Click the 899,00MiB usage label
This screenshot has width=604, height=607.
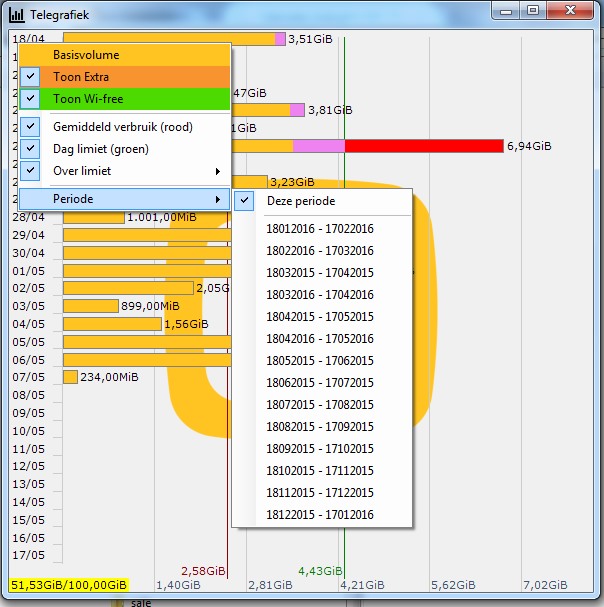tap(150, 306)
